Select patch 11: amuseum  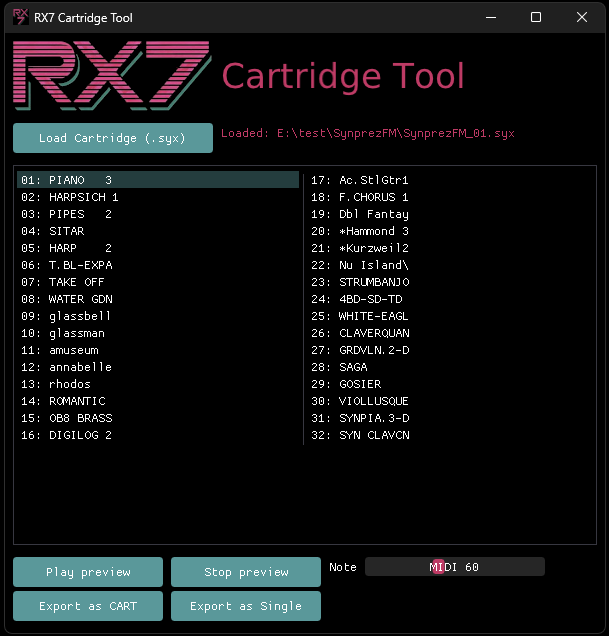[x=158, y=350]
